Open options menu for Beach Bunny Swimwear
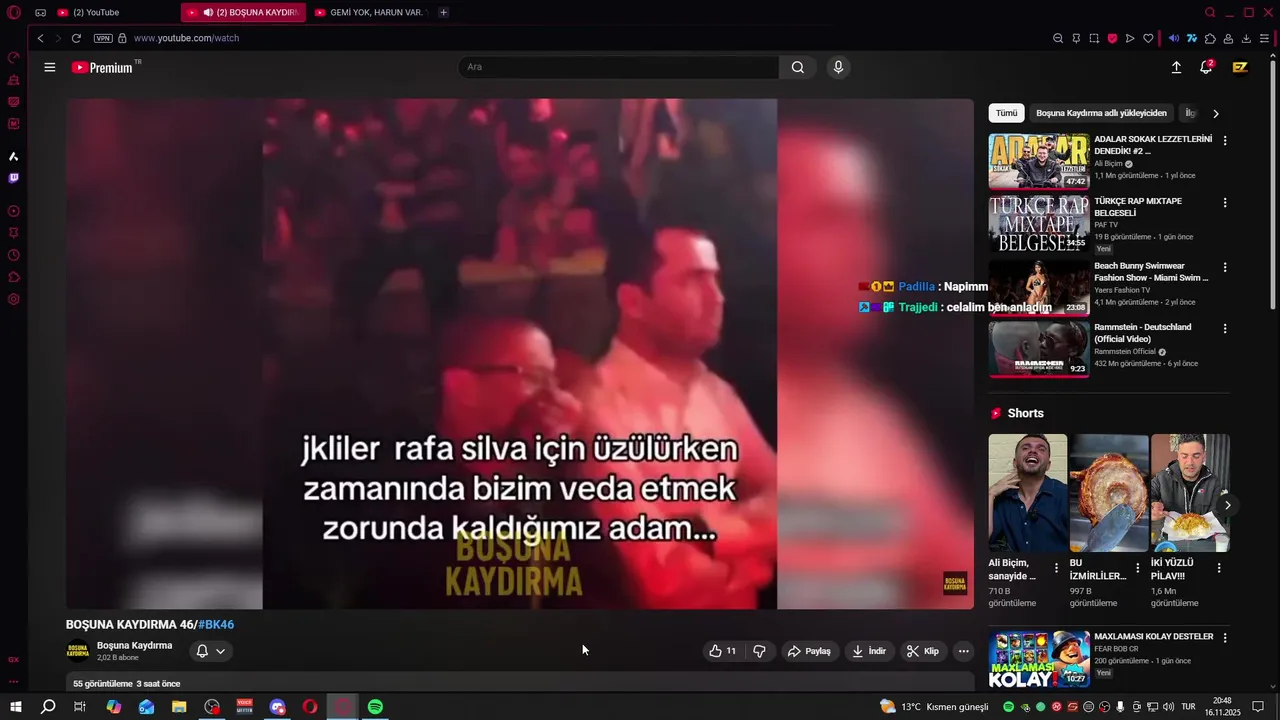1280x720 pixels. point(1224,267)
